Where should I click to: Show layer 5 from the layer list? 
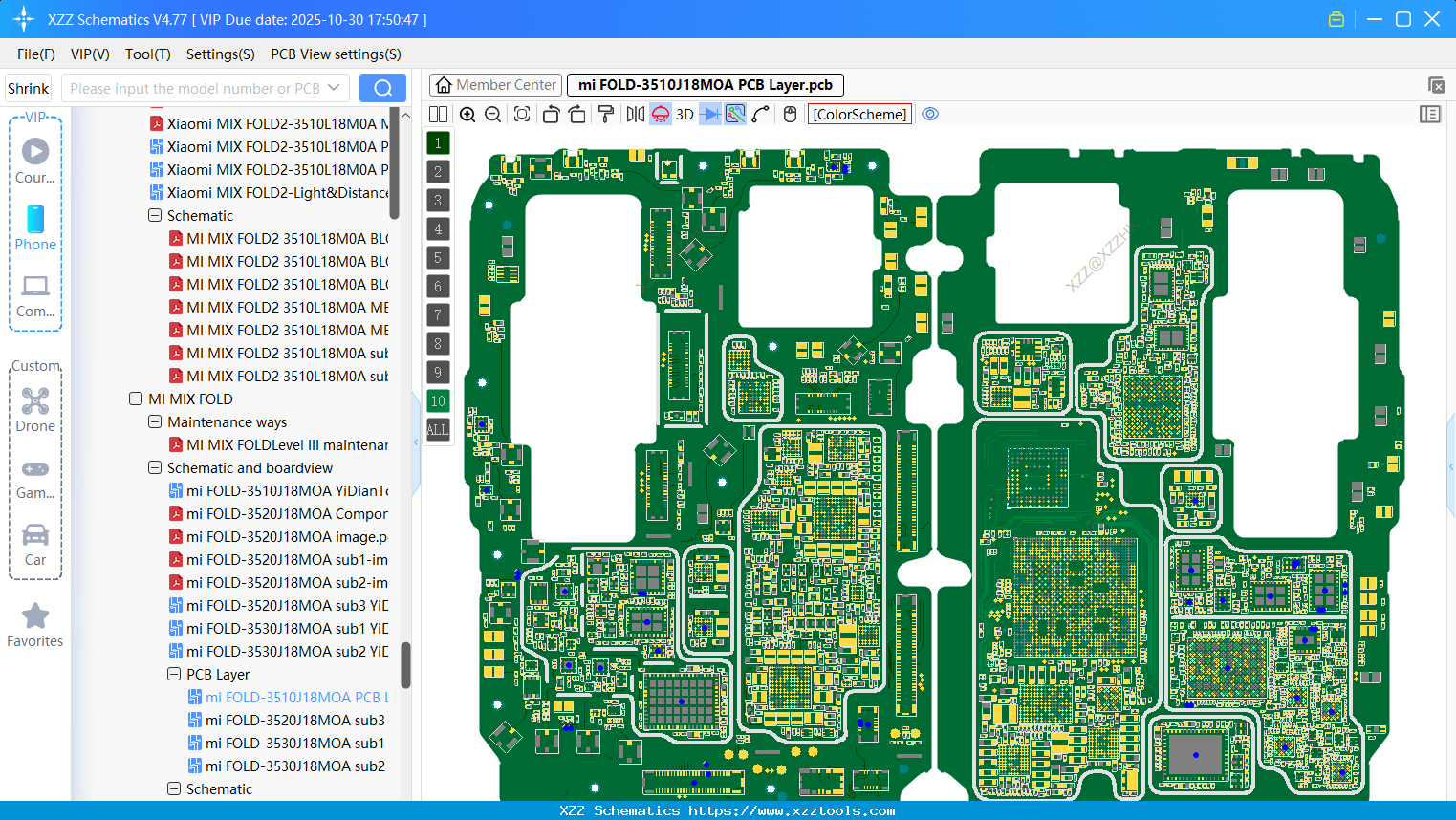[438, 257]
